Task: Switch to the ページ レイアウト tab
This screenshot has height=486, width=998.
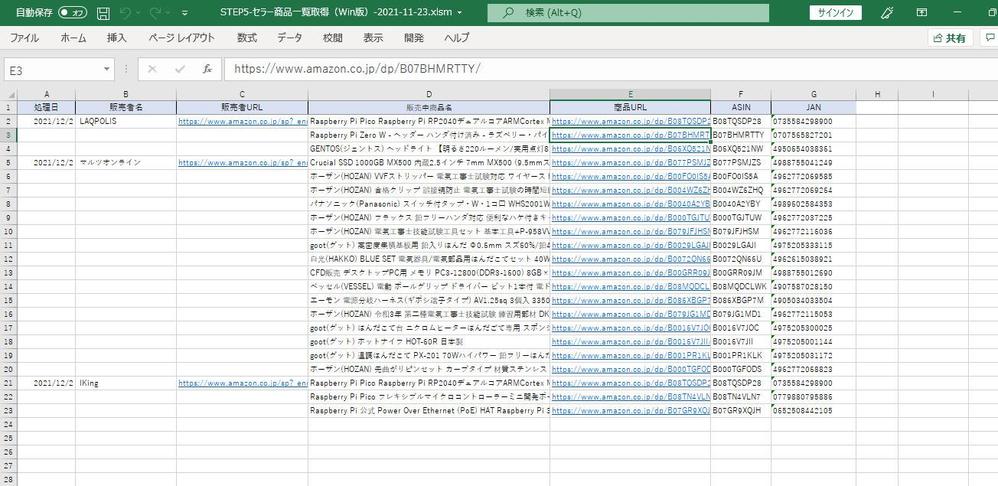Action: [x=181, y=38]
